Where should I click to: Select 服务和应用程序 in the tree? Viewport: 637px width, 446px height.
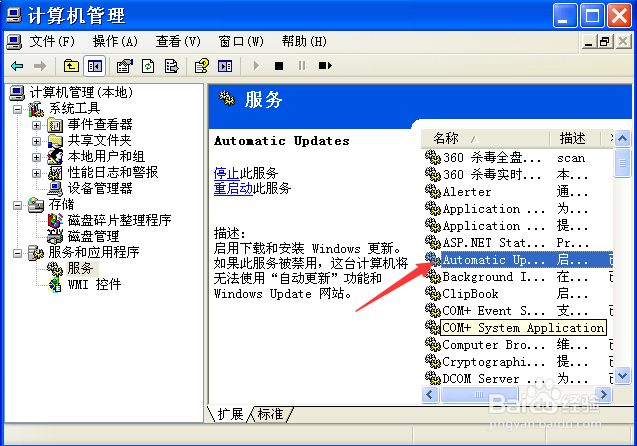(94, 252)
